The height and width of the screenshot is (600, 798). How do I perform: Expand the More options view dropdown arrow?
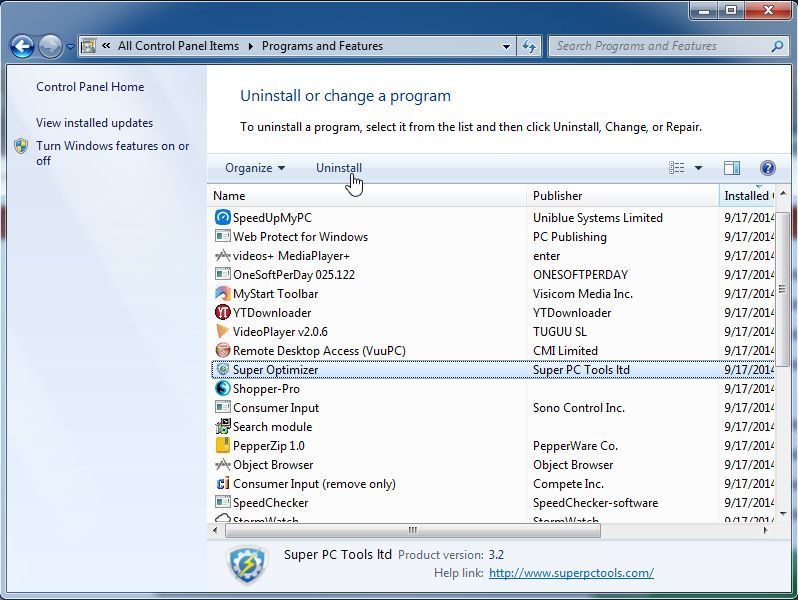coord(698,168)
